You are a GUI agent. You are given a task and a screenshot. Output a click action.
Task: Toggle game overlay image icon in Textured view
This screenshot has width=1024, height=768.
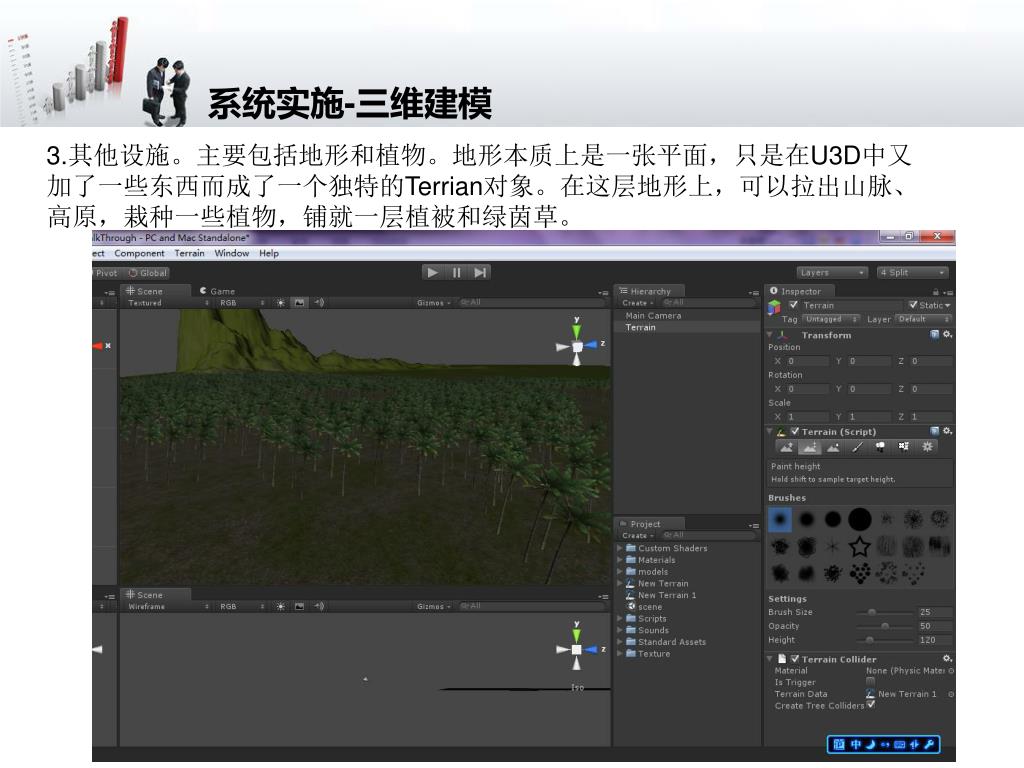(x=299, y=303)
